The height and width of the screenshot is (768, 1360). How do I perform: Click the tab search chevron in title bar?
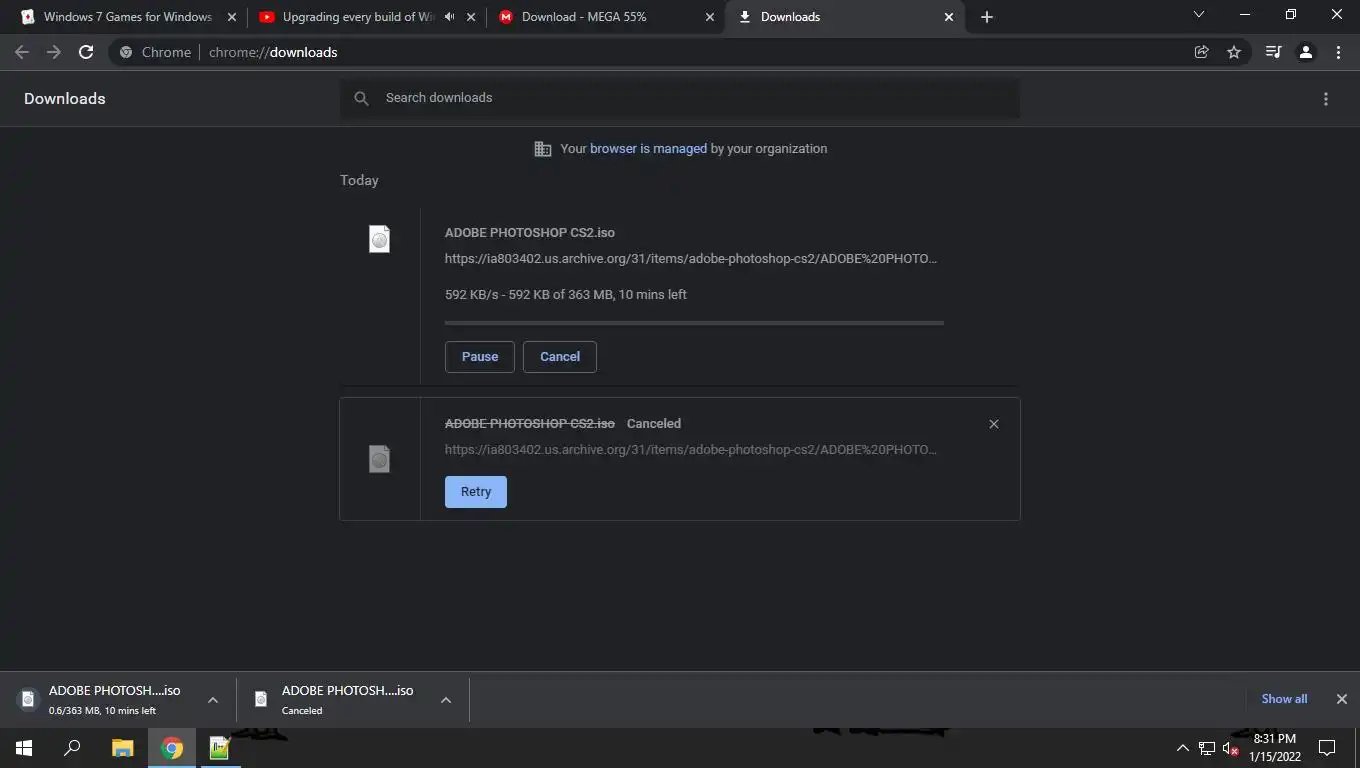pos(1199,15)
